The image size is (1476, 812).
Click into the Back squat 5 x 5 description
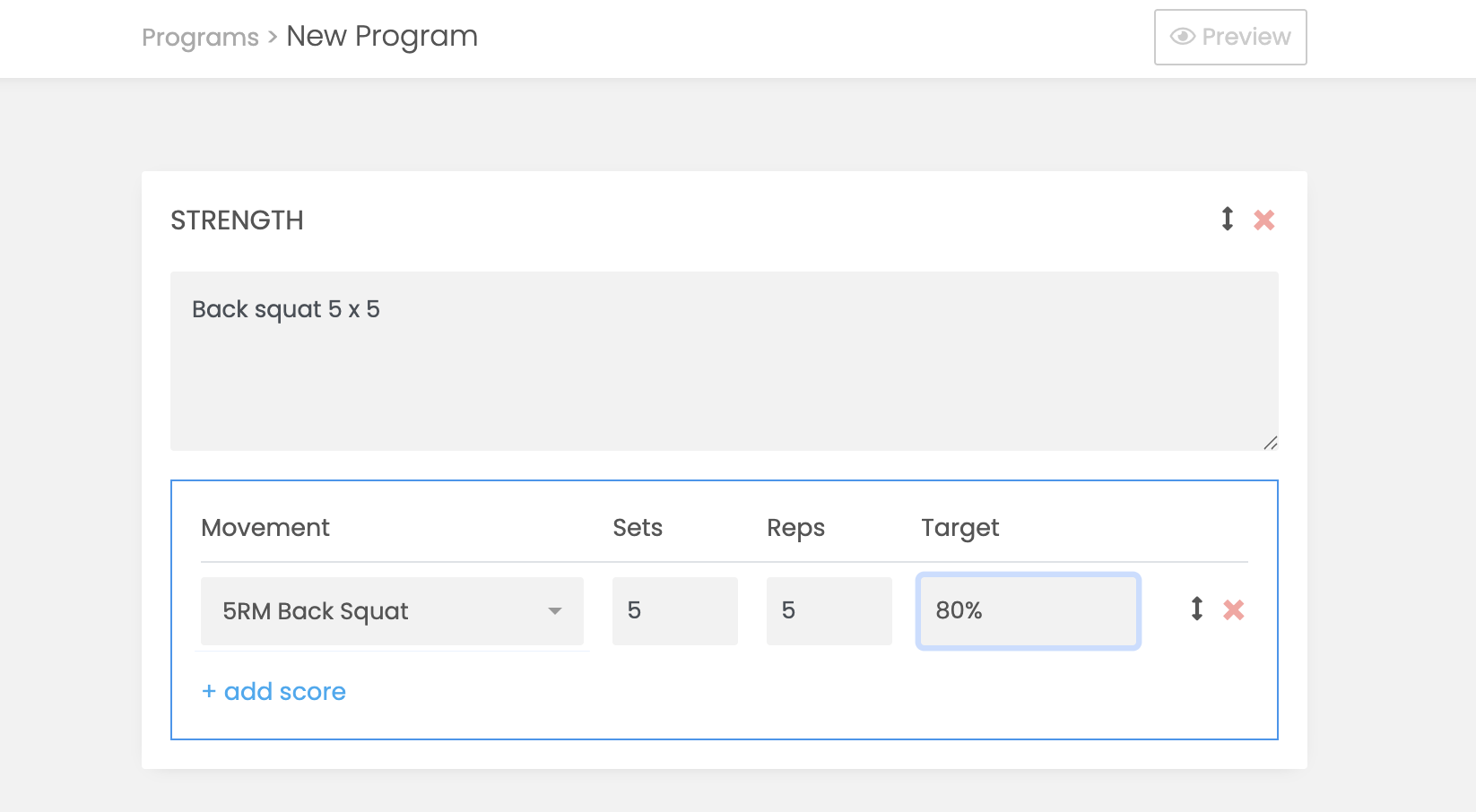click(725, 361)
